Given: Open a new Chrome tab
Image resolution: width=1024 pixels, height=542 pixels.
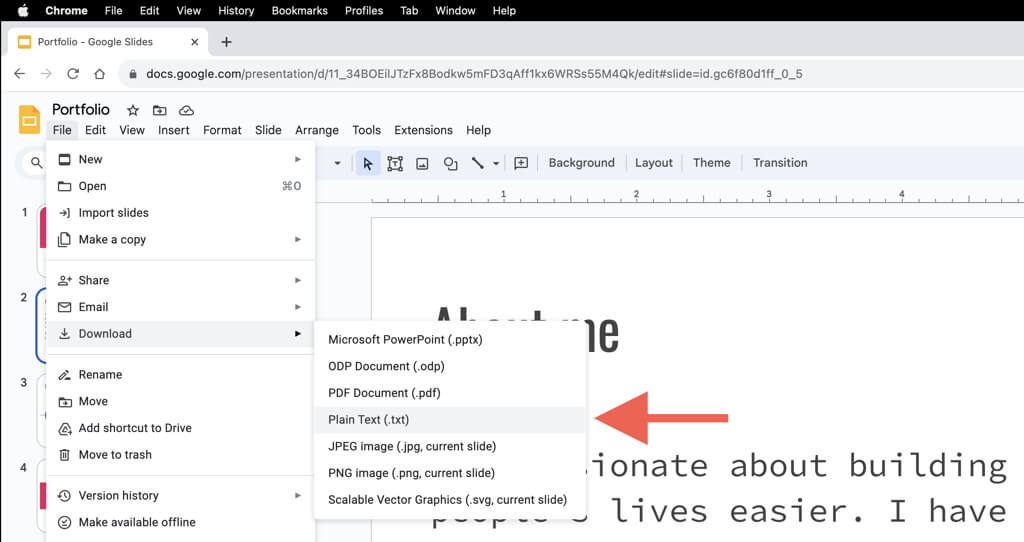Looking at the screenshot, I should (x=226, y=42).
